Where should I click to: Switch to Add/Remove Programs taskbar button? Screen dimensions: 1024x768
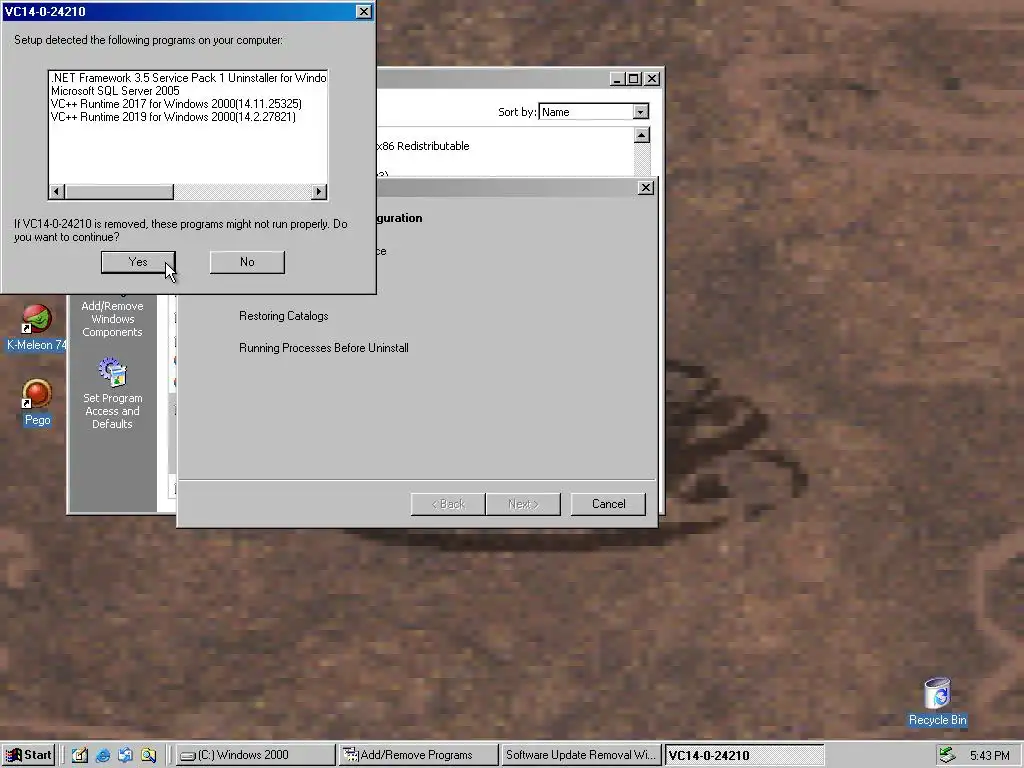418,756
